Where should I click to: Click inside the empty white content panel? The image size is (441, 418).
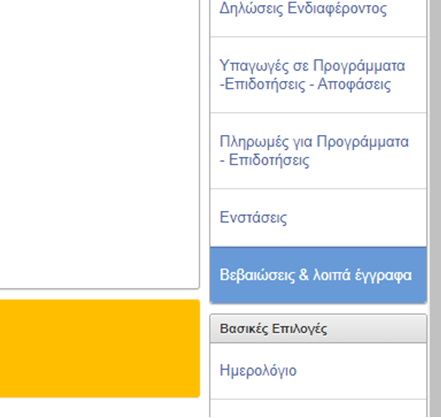pyautogui.click(x=100, y=143)
